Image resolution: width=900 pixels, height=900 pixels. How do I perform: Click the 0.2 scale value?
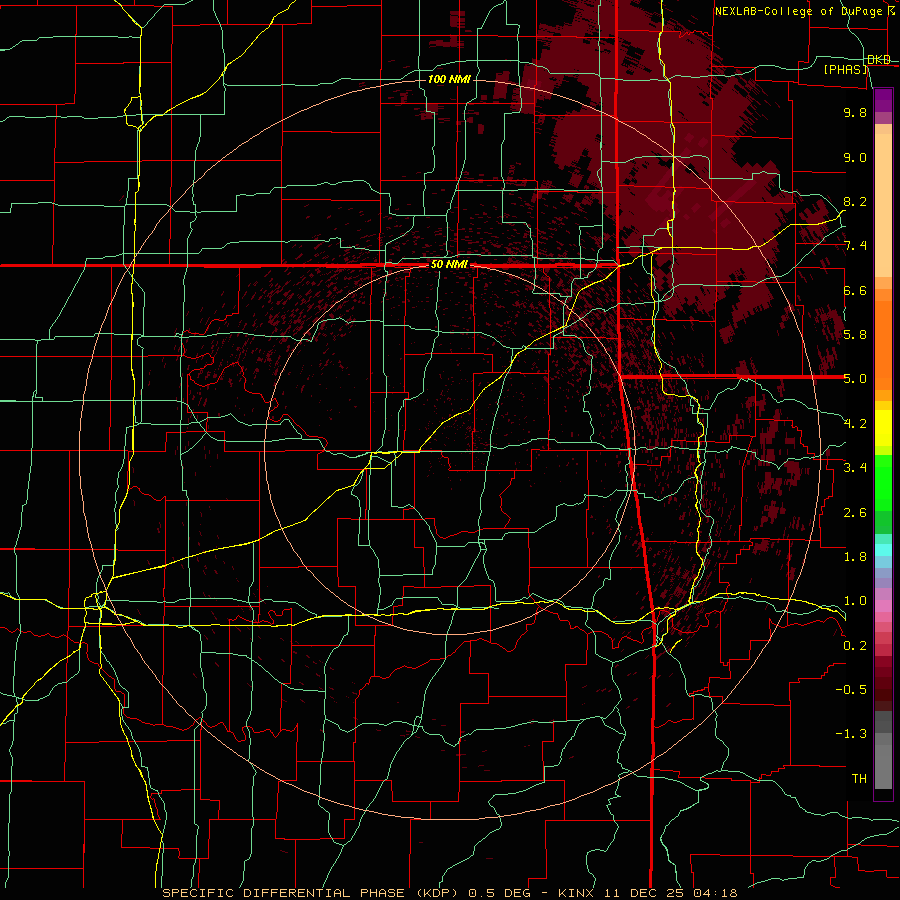(x=855, y=645)
